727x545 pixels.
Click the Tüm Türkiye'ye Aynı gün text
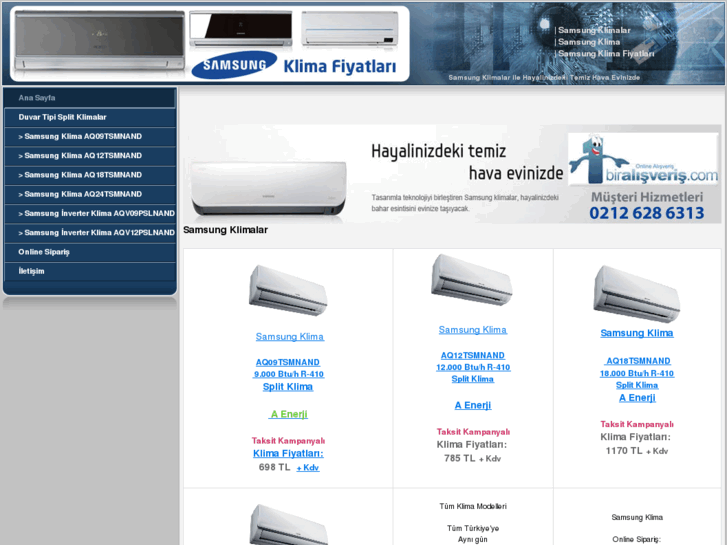[473, 534]
